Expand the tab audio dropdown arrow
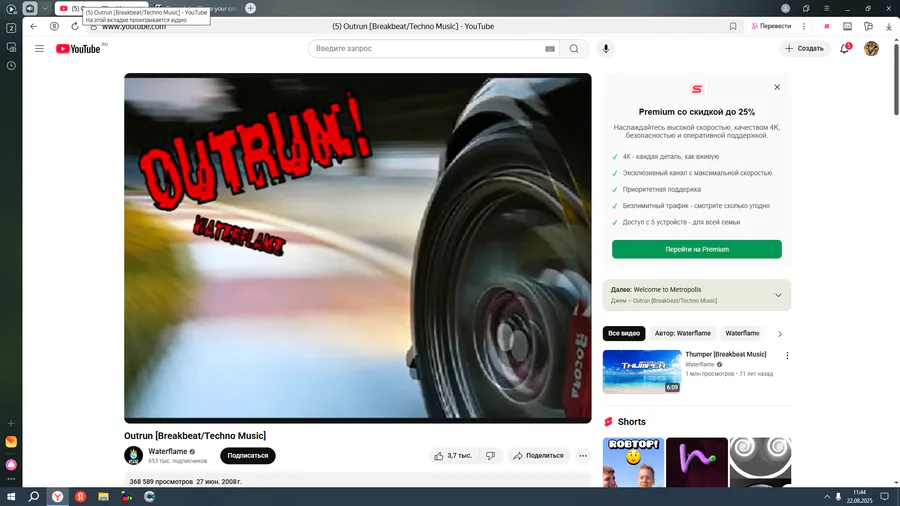This screenshot has height=506, width=900. tap(44, 8)
